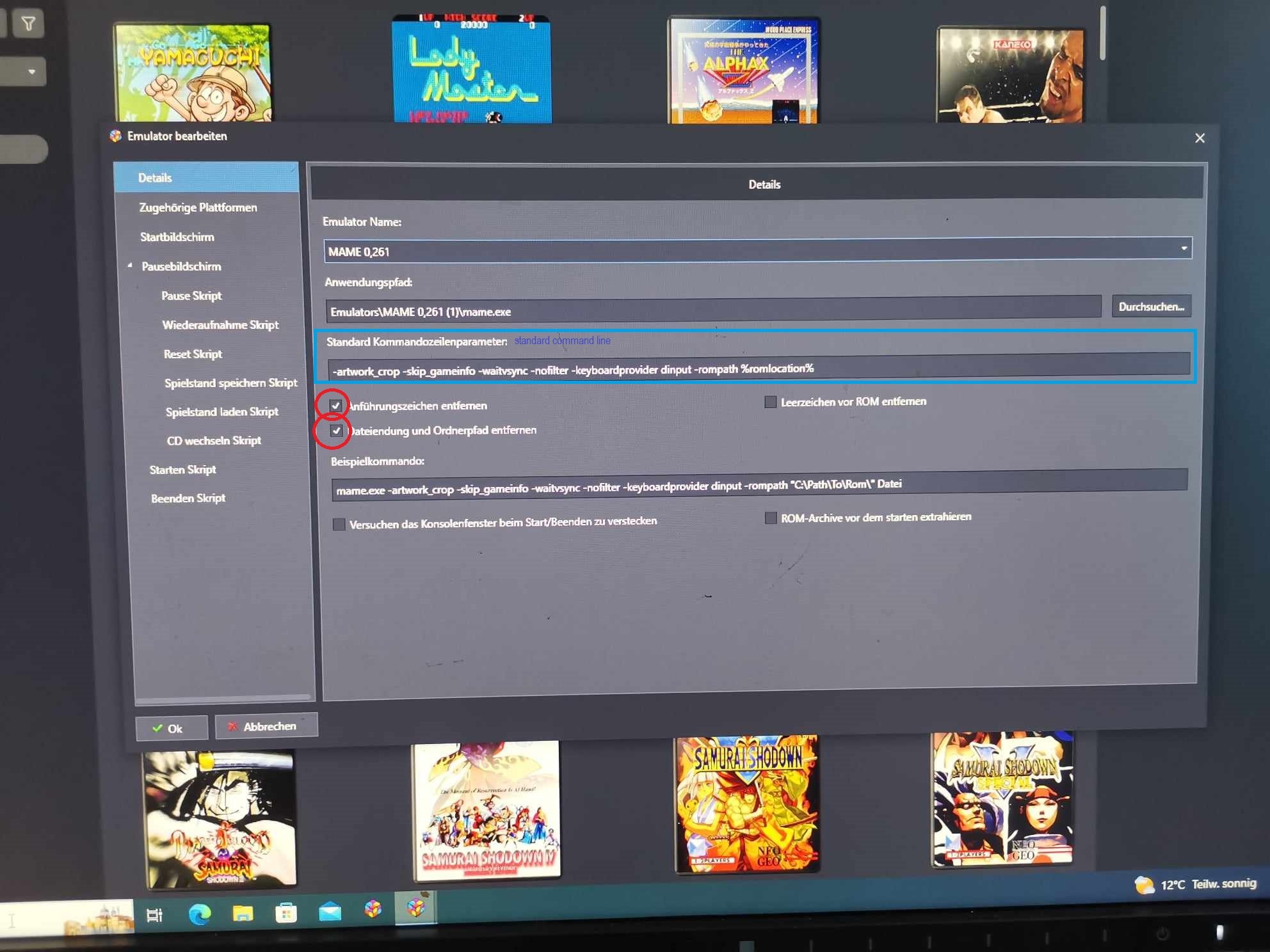This screenshot has height=952, width=1270.
Task: Enable ROM-Archive vor dem starten extrahieren
Action: coord(771,518)
